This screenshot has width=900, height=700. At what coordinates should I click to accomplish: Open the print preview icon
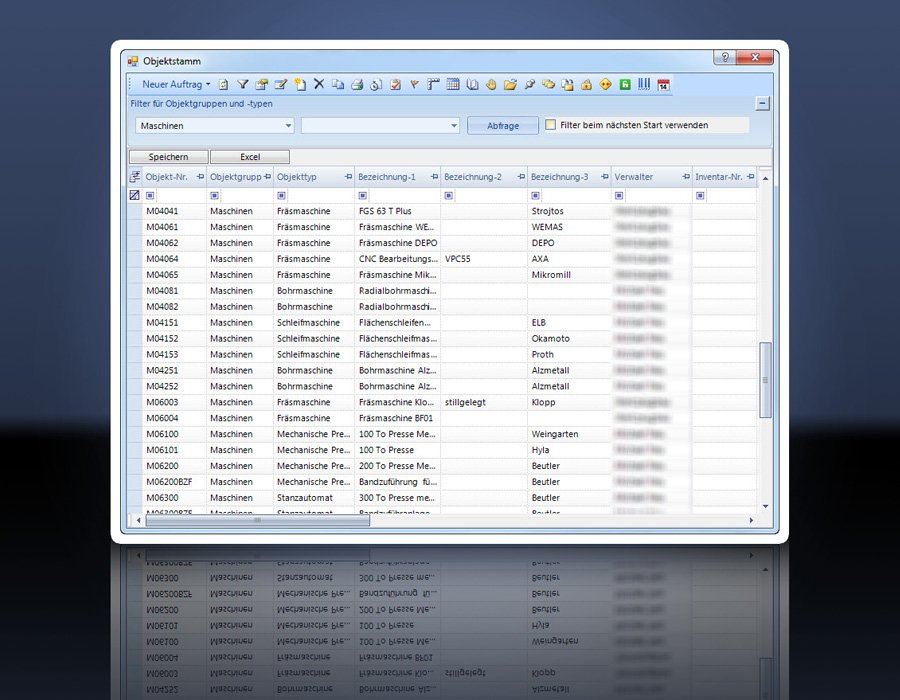click(x=376, y=84)
